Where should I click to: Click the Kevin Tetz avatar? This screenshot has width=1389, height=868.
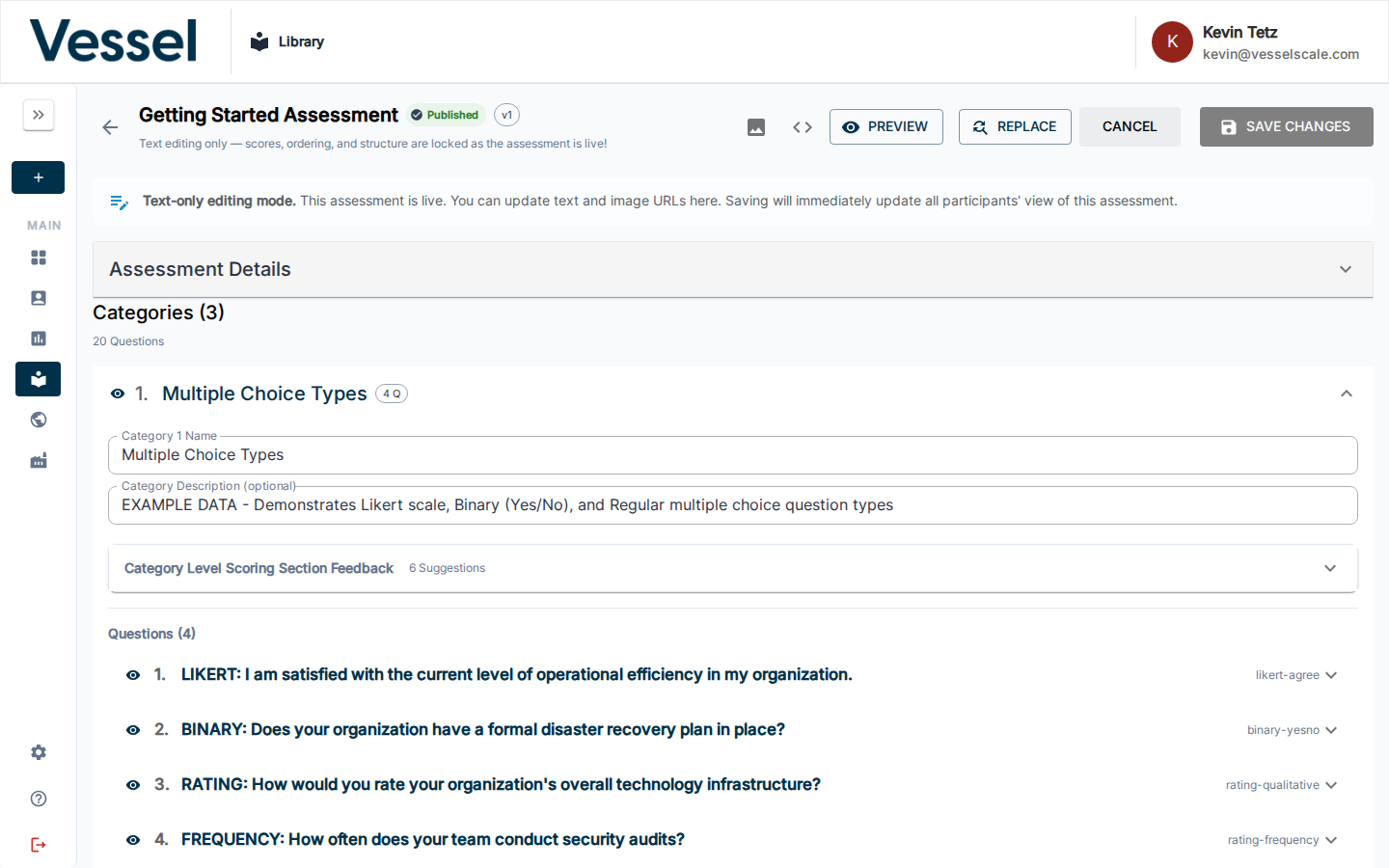[x=1172, y=41]
